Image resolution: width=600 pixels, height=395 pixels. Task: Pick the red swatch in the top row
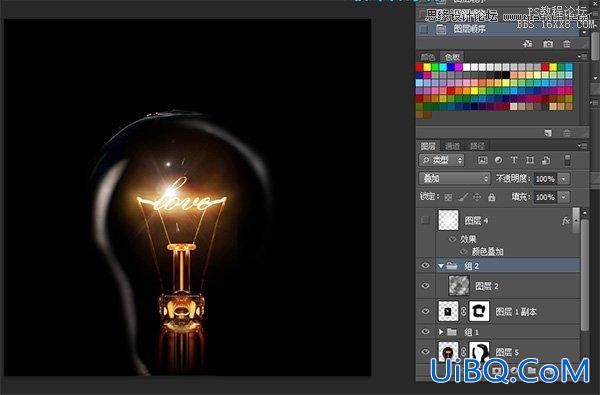click(x=419, y=67)
